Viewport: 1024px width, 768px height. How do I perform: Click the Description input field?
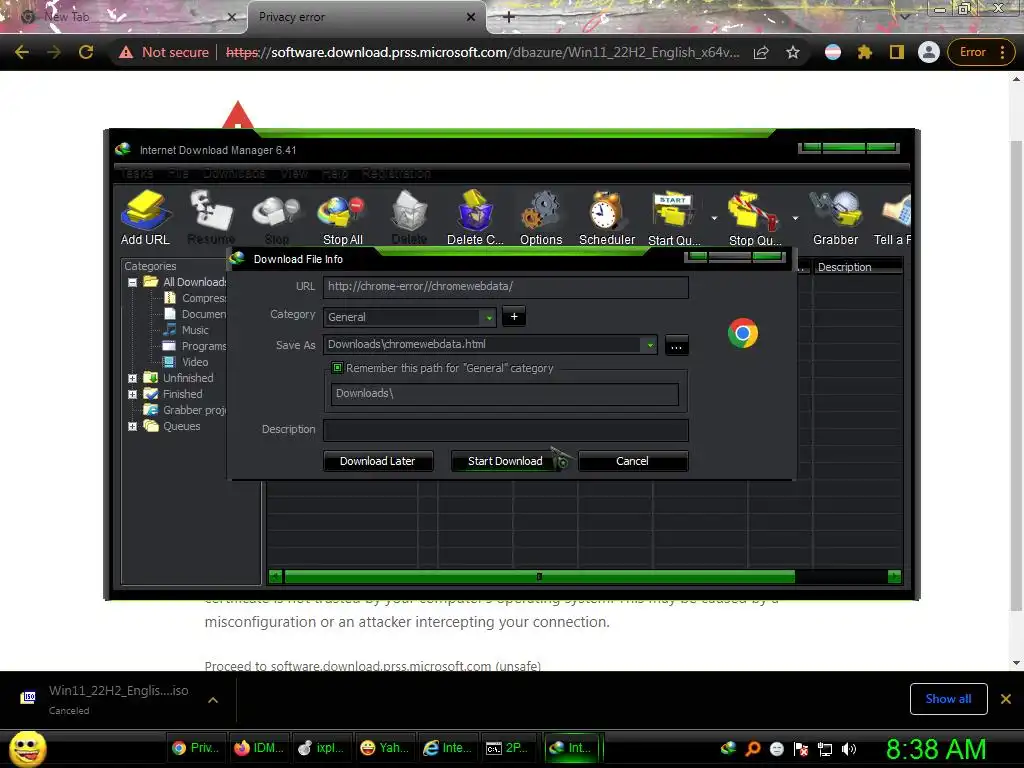[505, 430]
